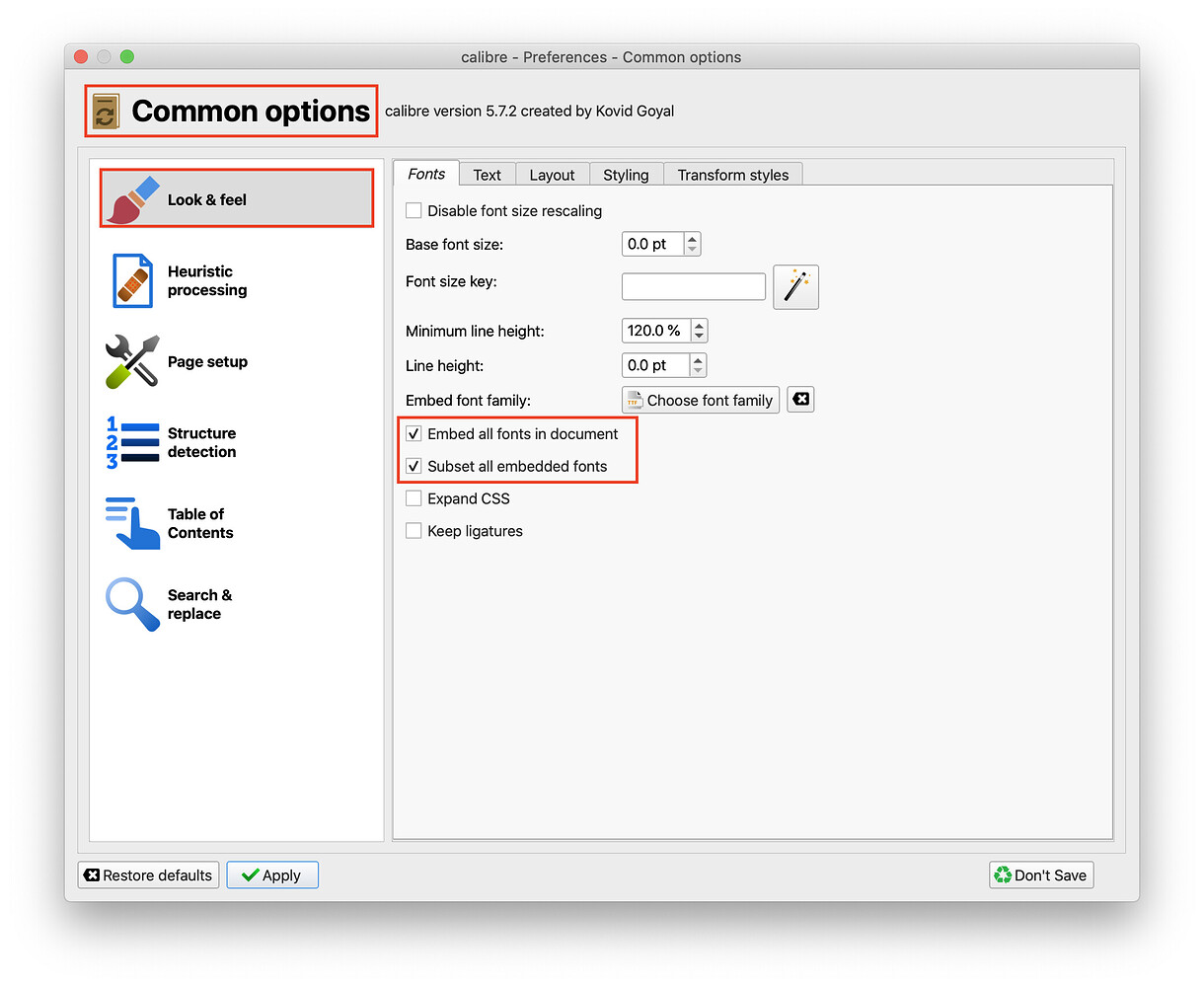1204x987 pixels.
Task: Switch to the Fonts tab
Action: [426, 174]
